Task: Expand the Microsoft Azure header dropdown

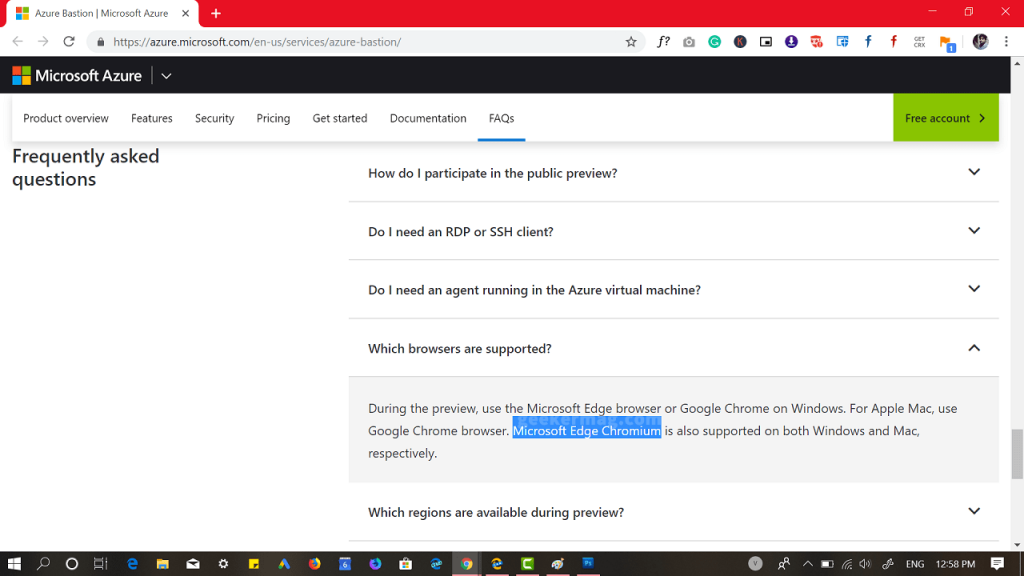Action: tap(167, 76)
